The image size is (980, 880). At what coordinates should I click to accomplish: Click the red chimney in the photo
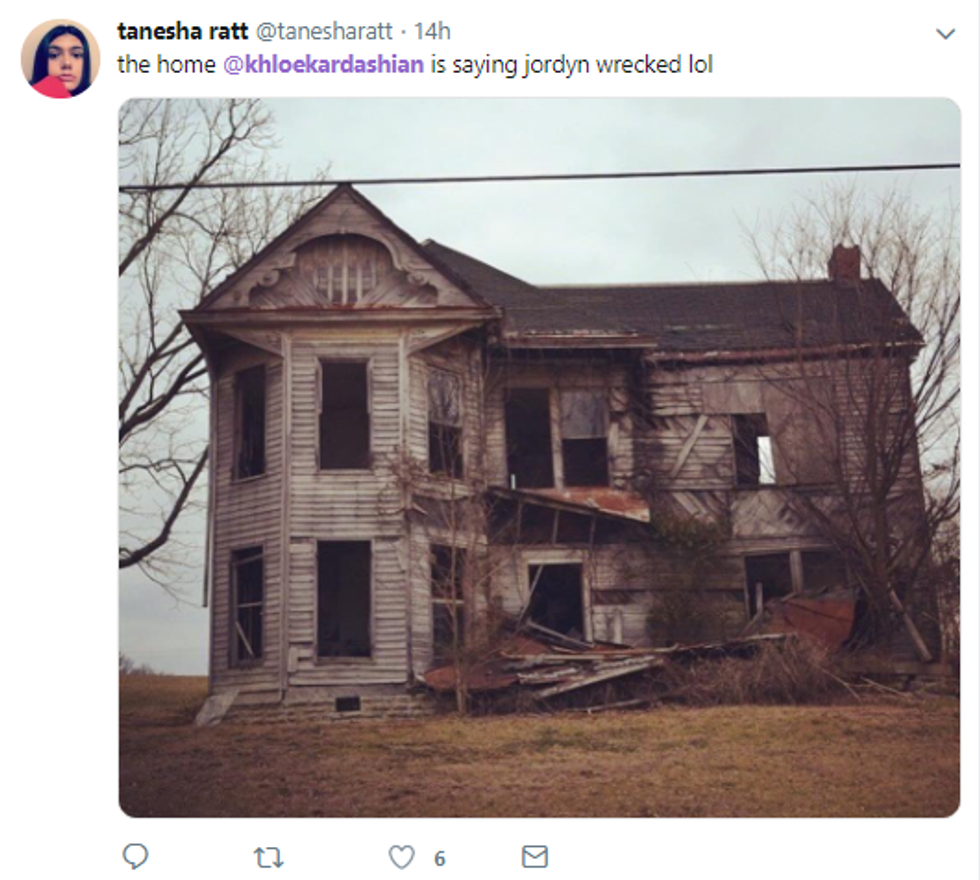click(844, 262)
